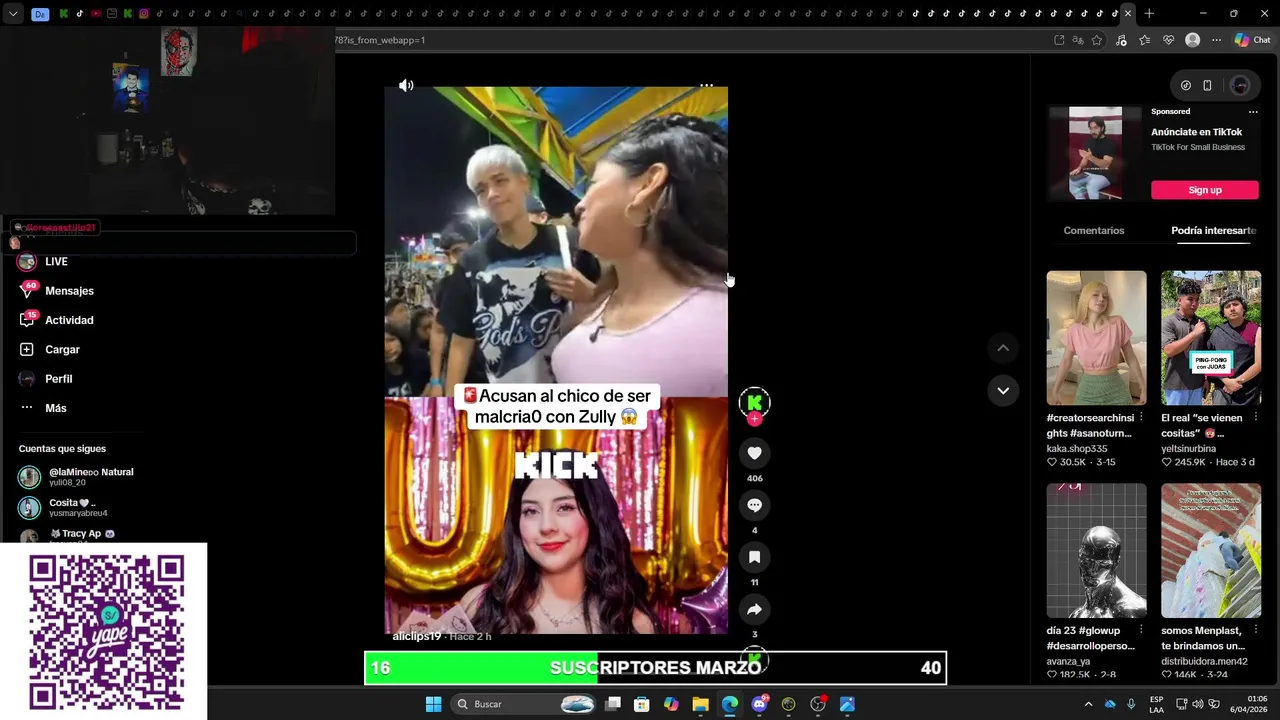This screenshot has height=720, width=1280.
Task: Save the video with the bookmark icon
Action: point(754,557)
